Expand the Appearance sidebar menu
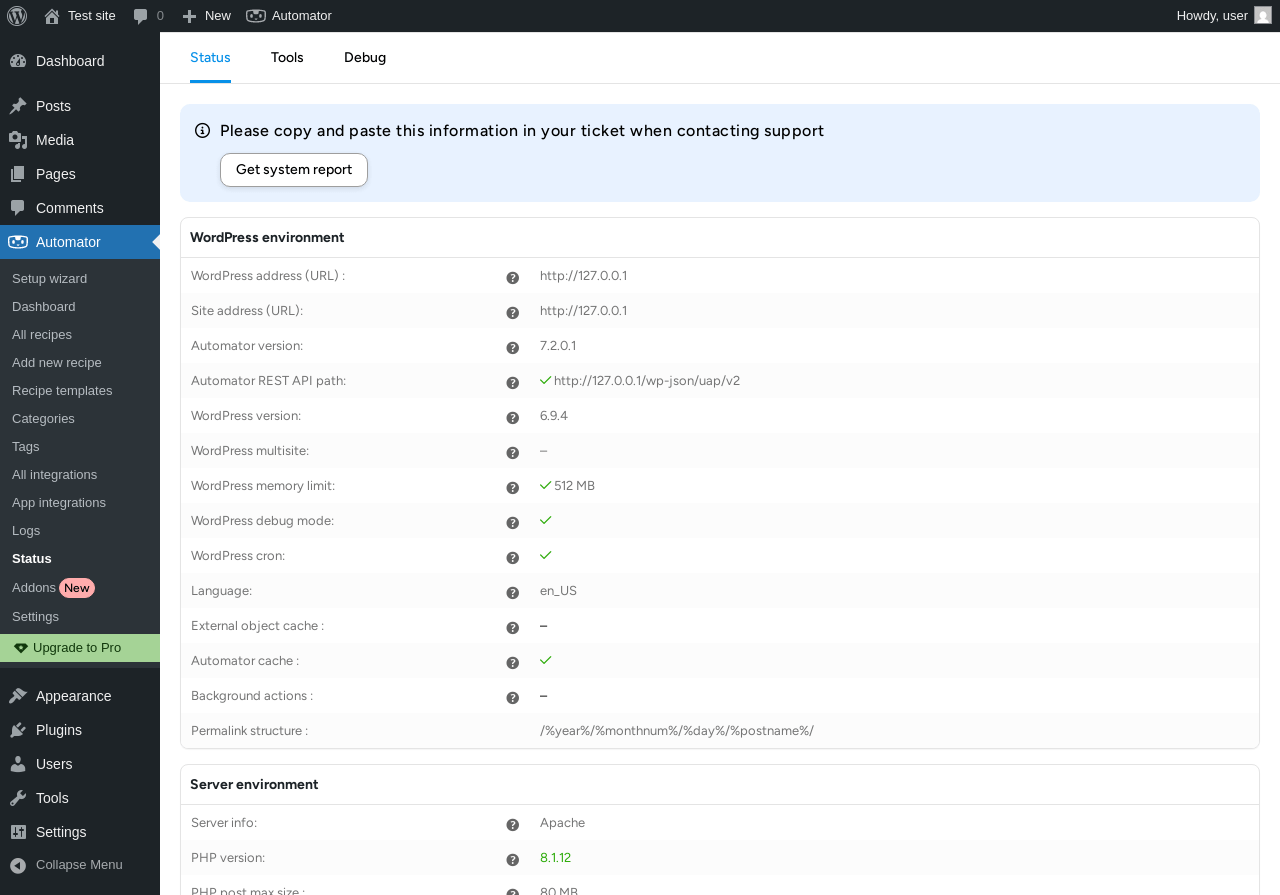The width and height of the screenshot is (1280, 895). coord(73,696)
